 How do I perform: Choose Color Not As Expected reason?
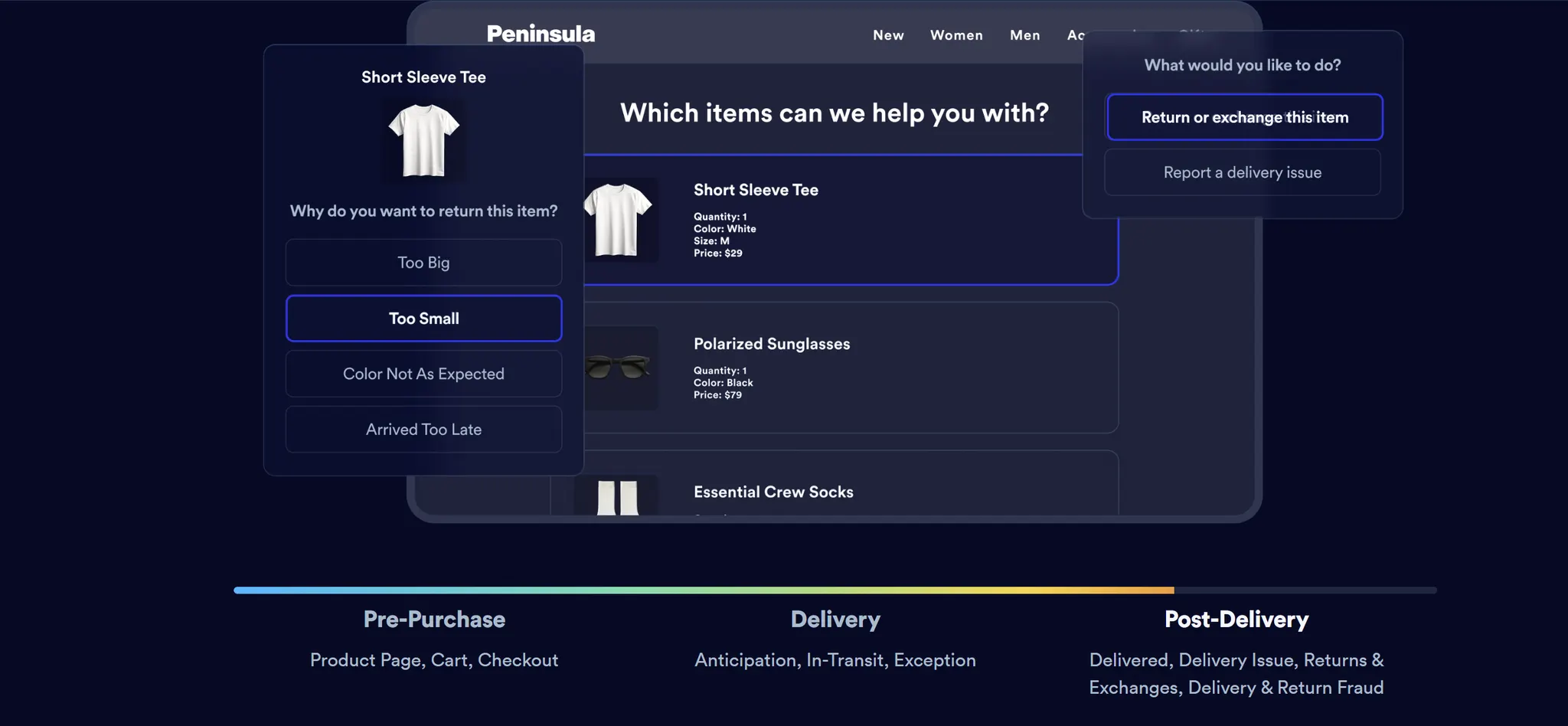pos(423,374)
